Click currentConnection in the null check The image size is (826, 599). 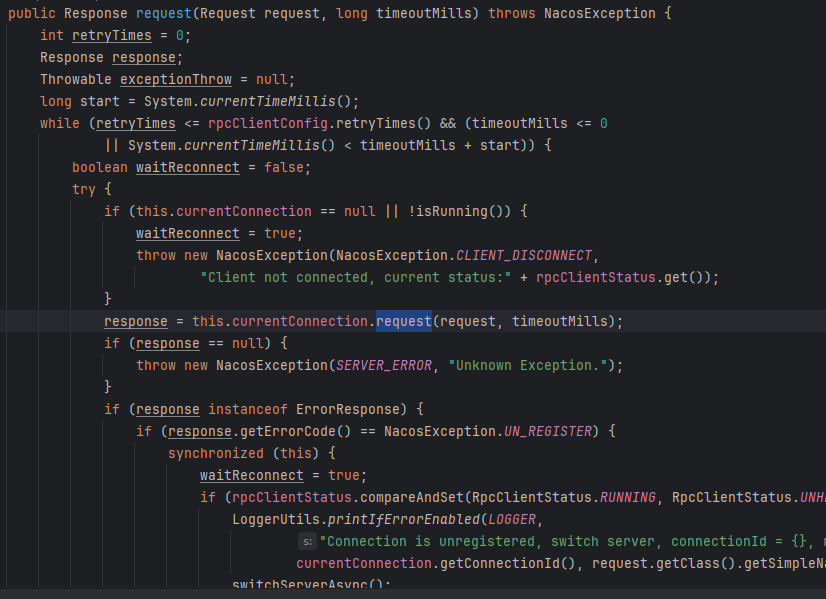[244, 211]
